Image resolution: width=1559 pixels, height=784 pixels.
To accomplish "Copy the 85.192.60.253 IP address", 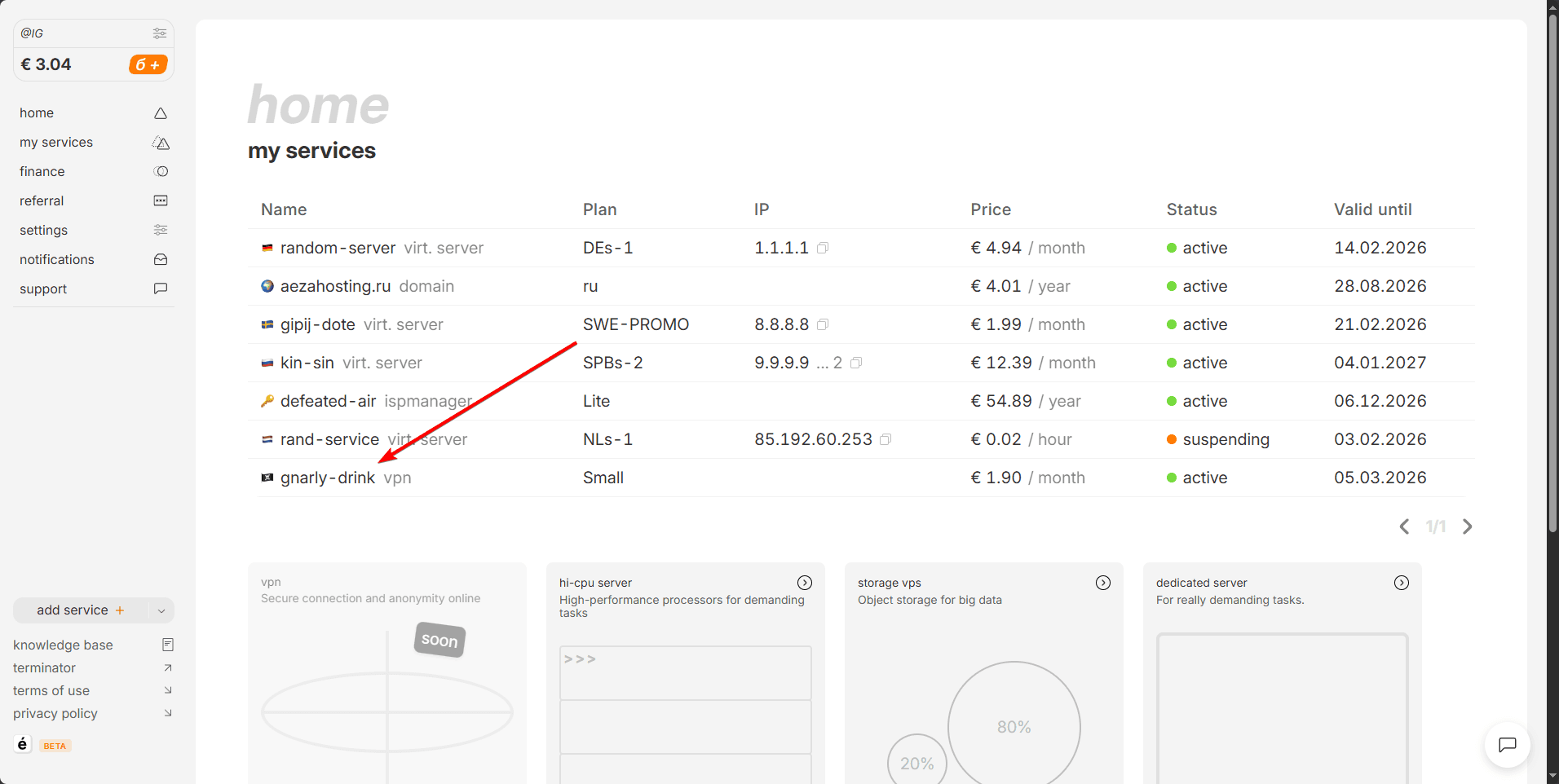I will (x=885, y=440).
